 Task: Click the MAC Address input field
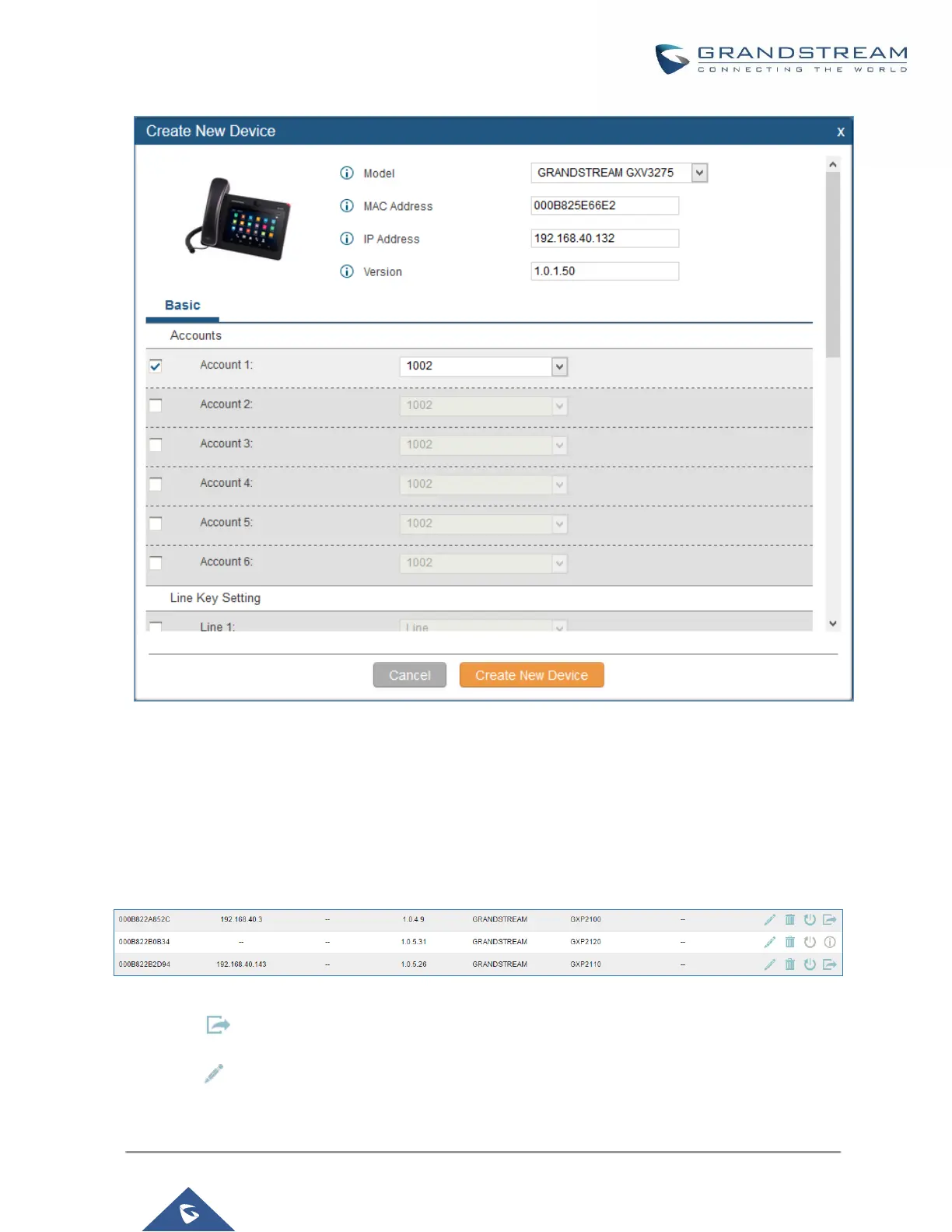[x=605, y=205]
